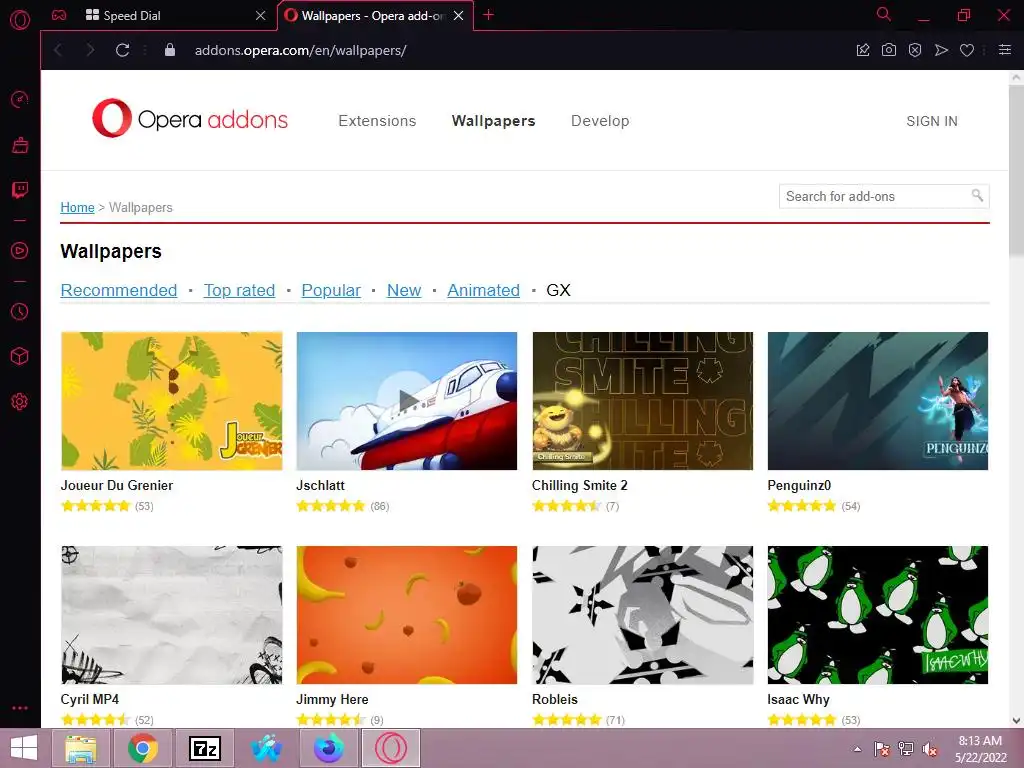Click the muted volume tray icon
Screen dimensions: 1024x768
pyautogui.click(x=929, y=749)
